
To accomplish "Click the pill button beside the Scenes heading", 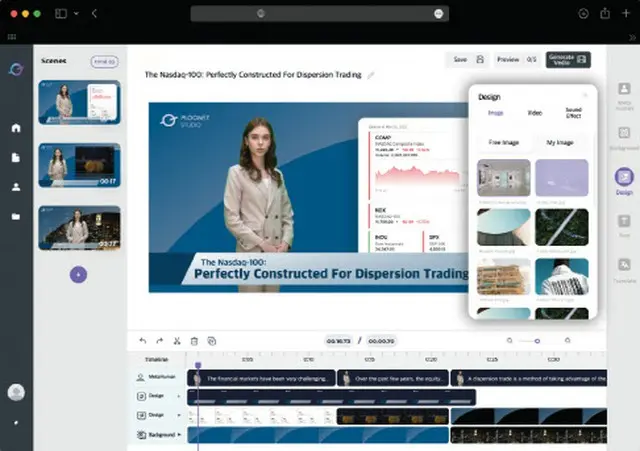I will point(104,62).
